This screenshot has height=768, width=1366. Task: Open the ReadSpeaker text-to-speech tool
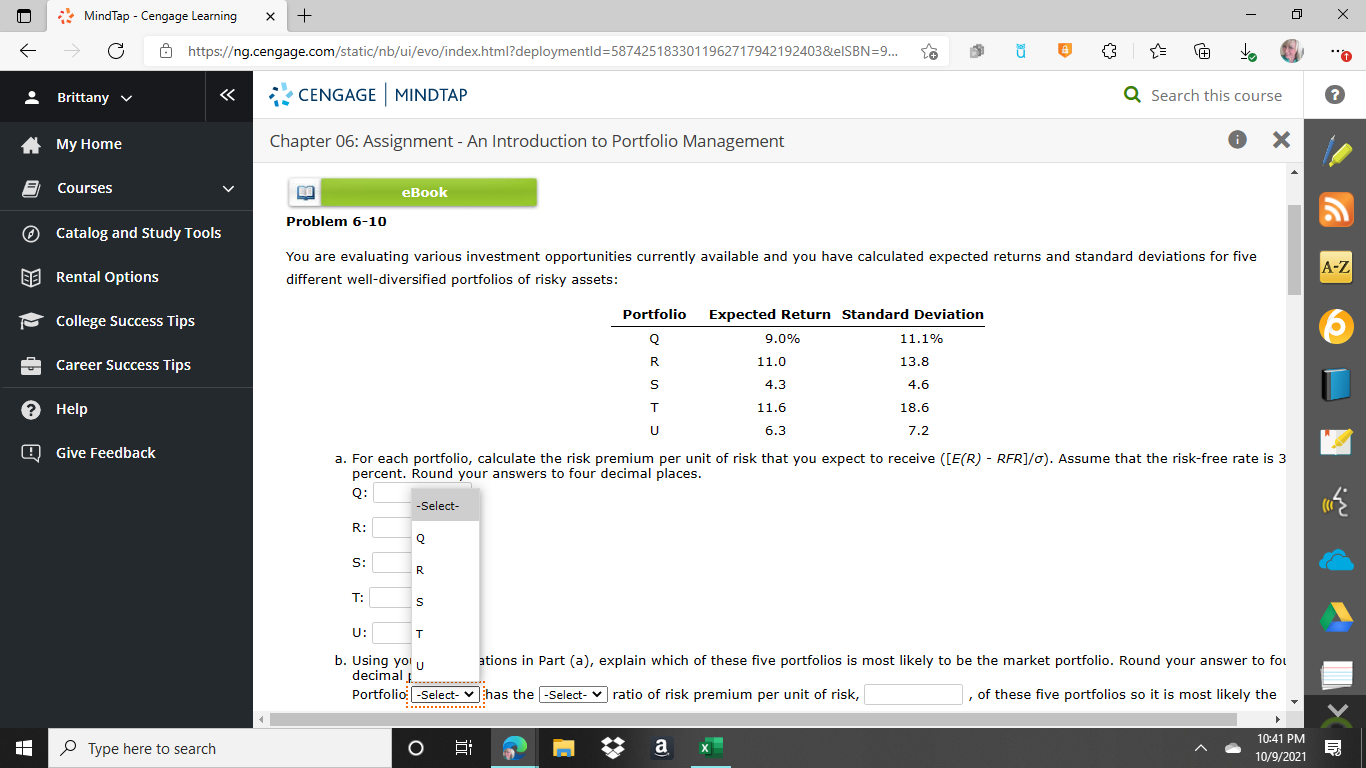coord(1336,502)
